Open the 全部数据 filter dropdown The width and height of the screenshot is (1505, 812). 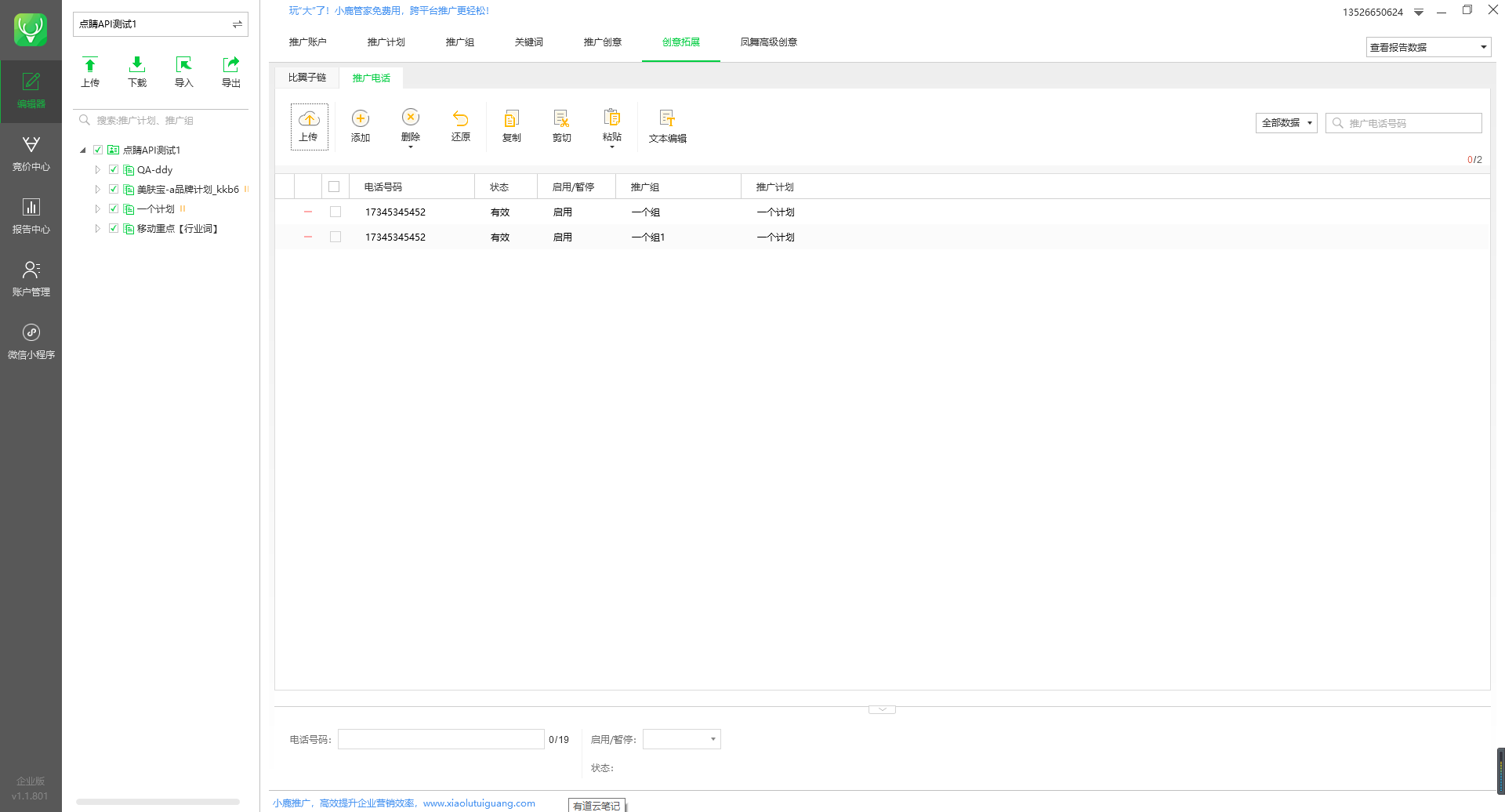(1286, 123)
